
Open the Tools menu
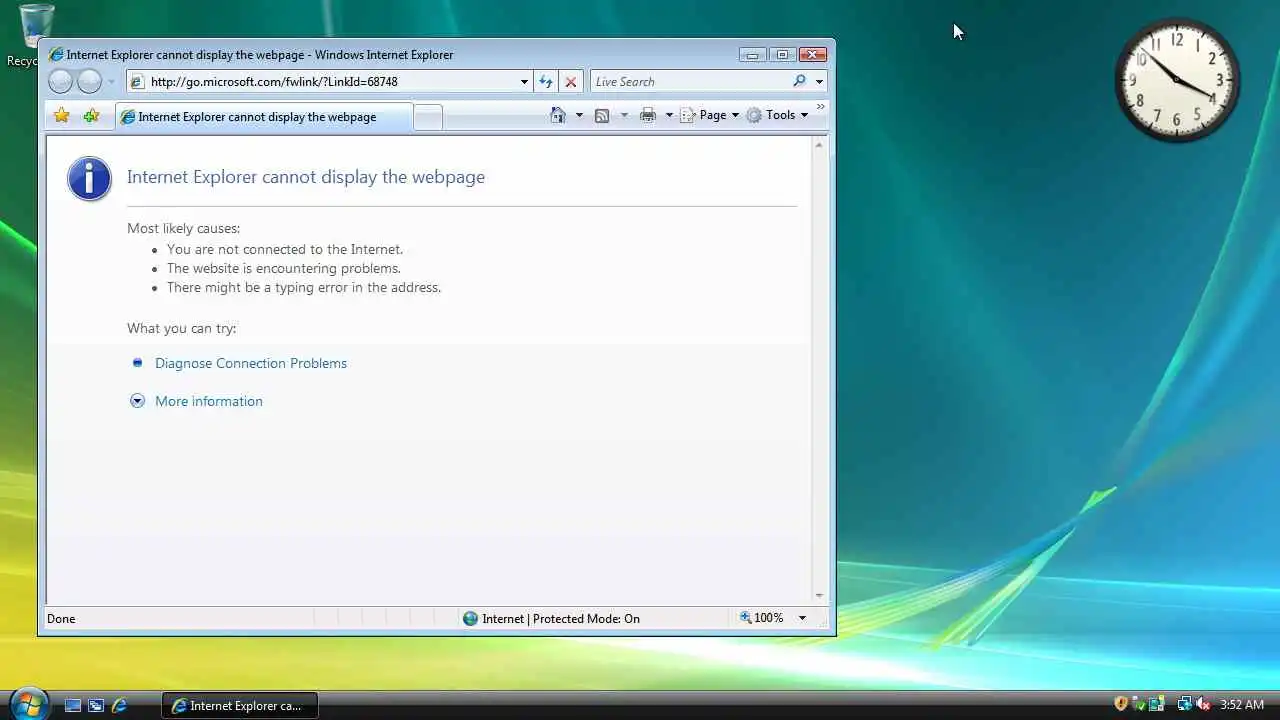click(778, 115)
